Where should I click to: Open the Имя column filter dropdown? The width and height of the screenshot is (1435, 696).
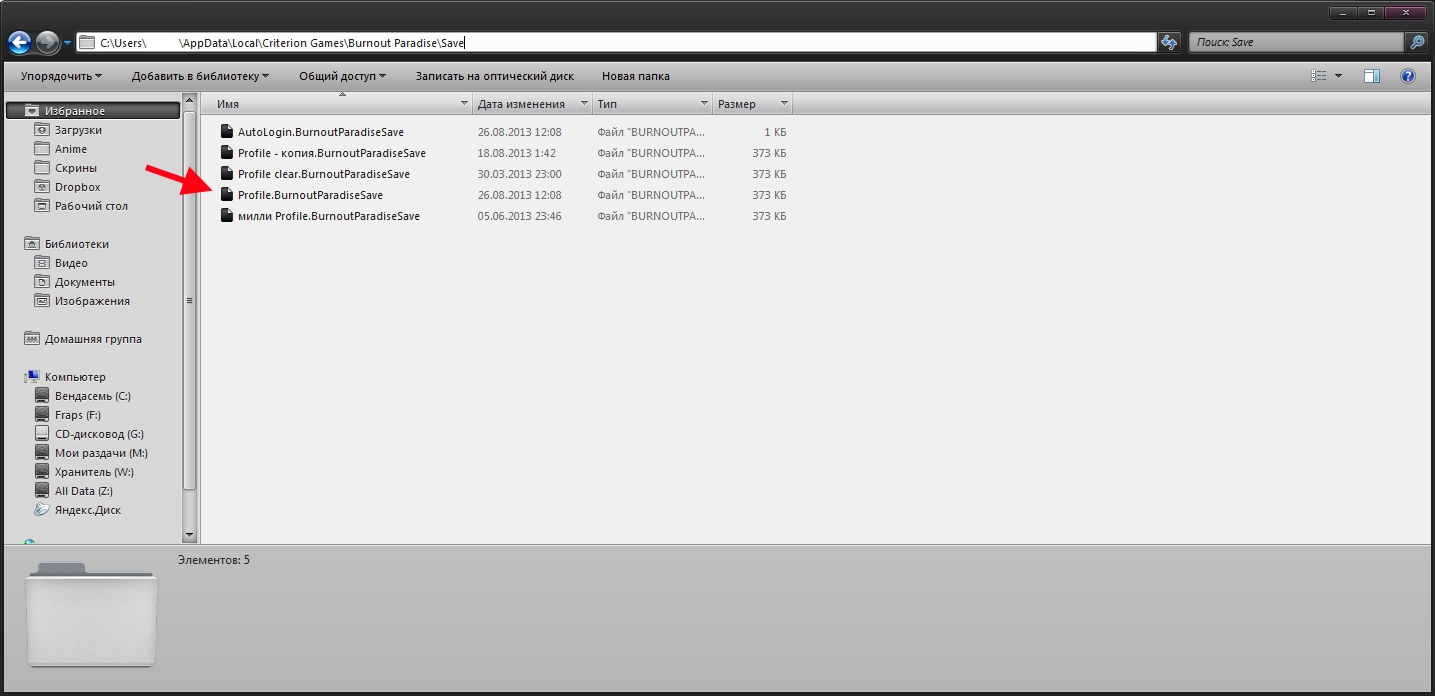464,104
